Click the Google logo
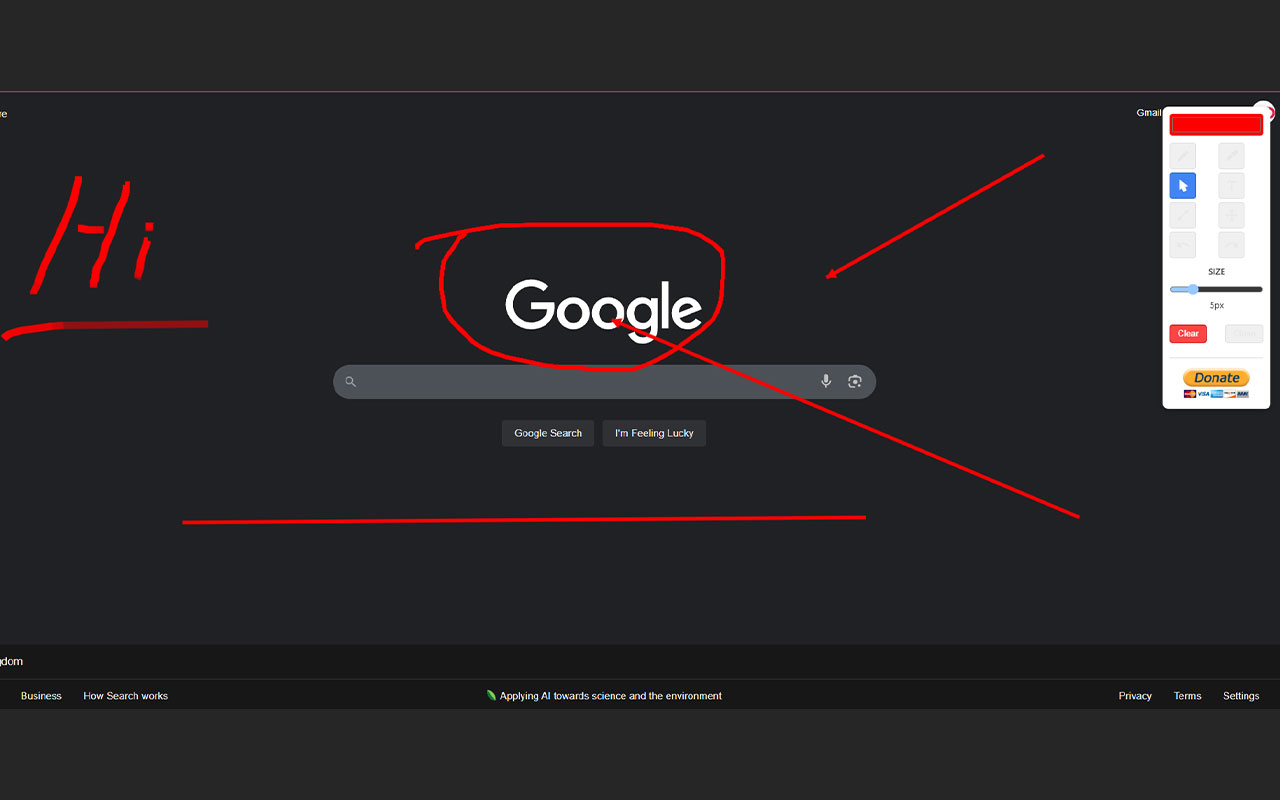 pyautogui.click(x=603, y=309)
